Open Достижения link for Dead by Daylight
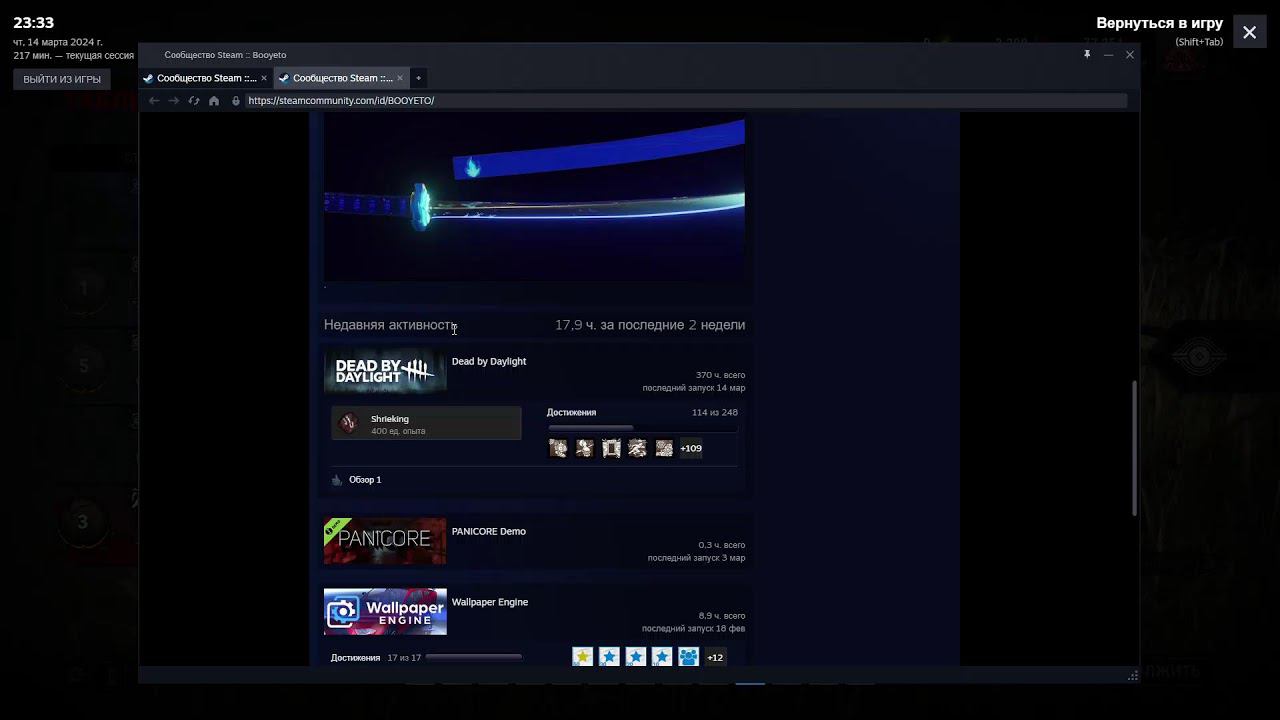1280x720 pixels. point(571,413)
